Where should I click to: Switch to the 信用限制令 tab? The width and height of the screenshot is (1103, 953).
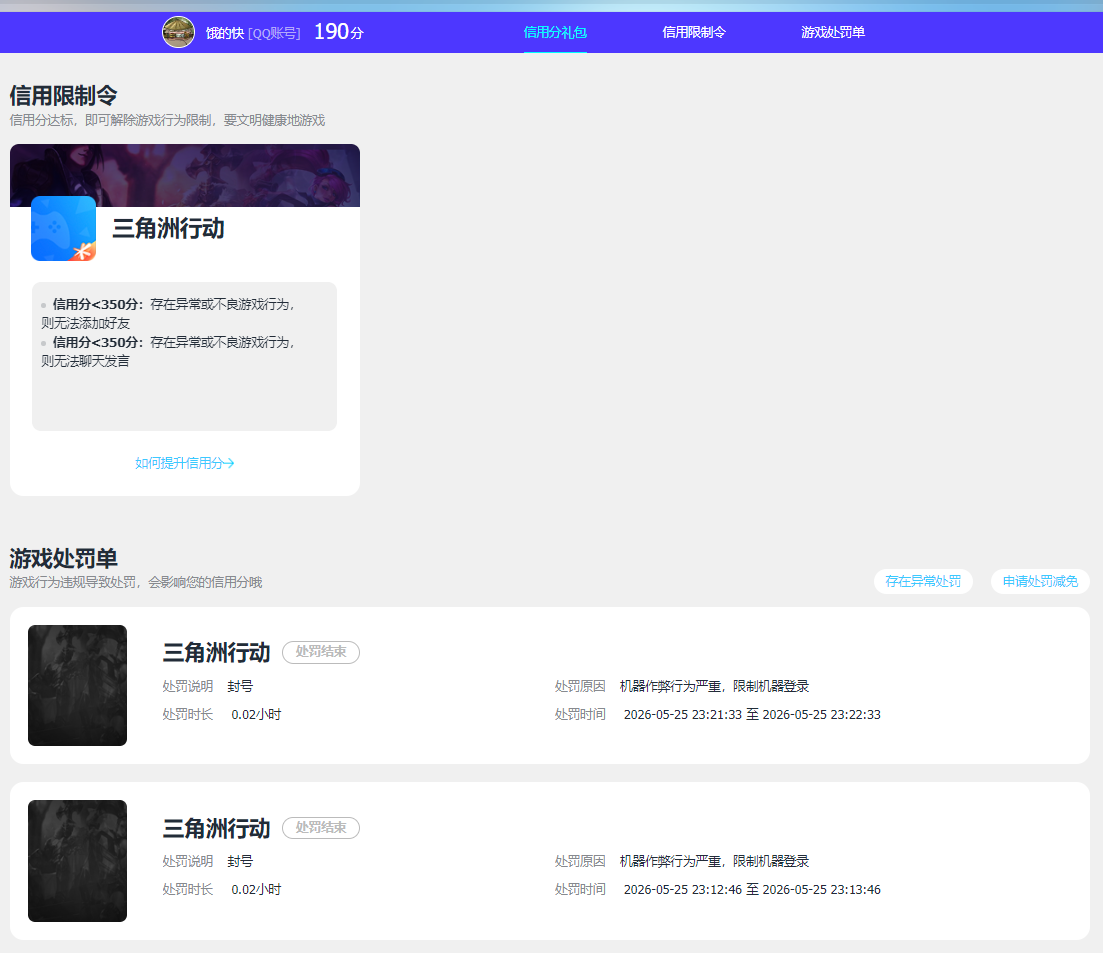pos(694,32)
